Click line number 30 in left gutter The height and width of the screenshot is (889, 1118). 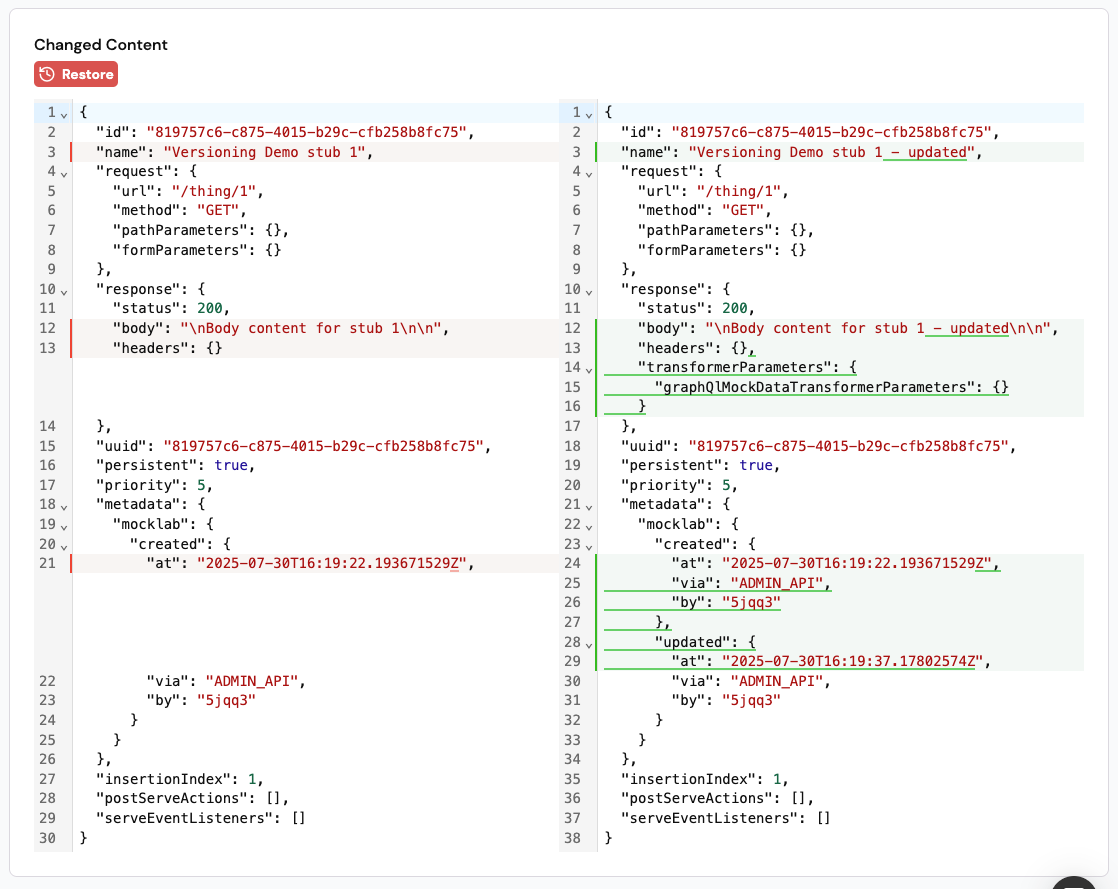click(x=47, y=838)
